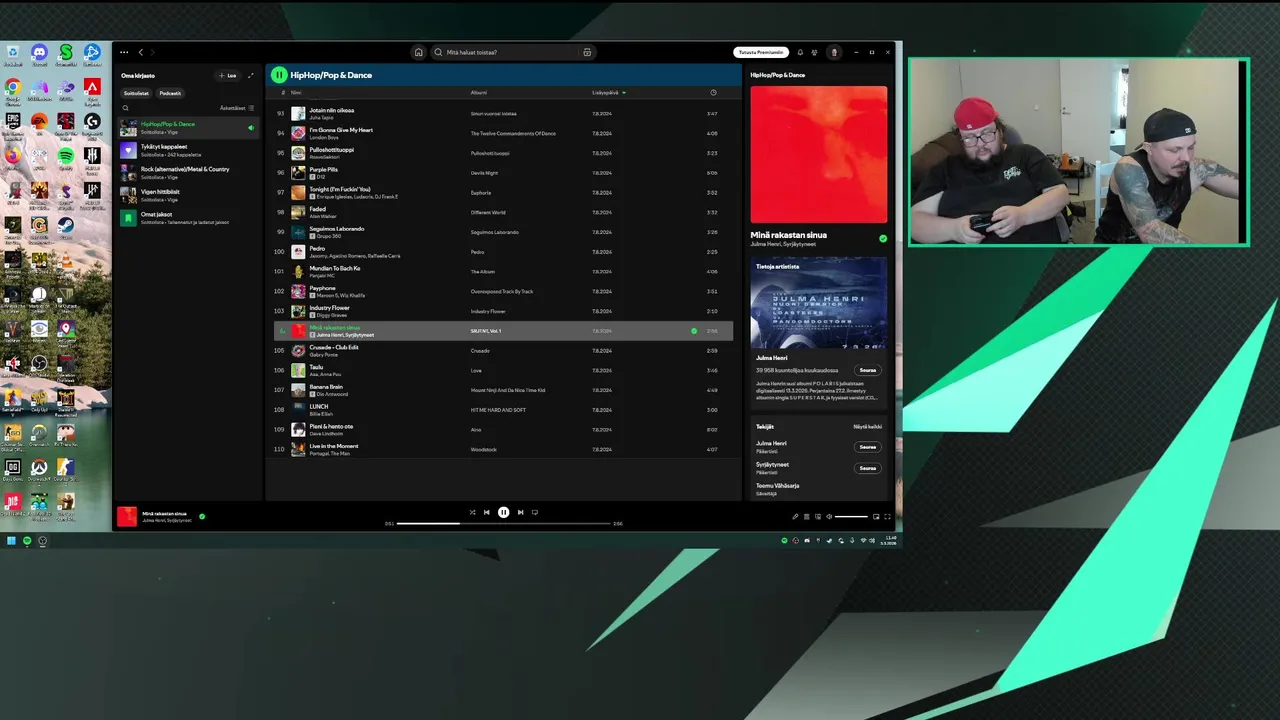Viewport: 1280px width, 720px height.
Task: Click the Luo create button in the library
Action: (x=228, y=75)
